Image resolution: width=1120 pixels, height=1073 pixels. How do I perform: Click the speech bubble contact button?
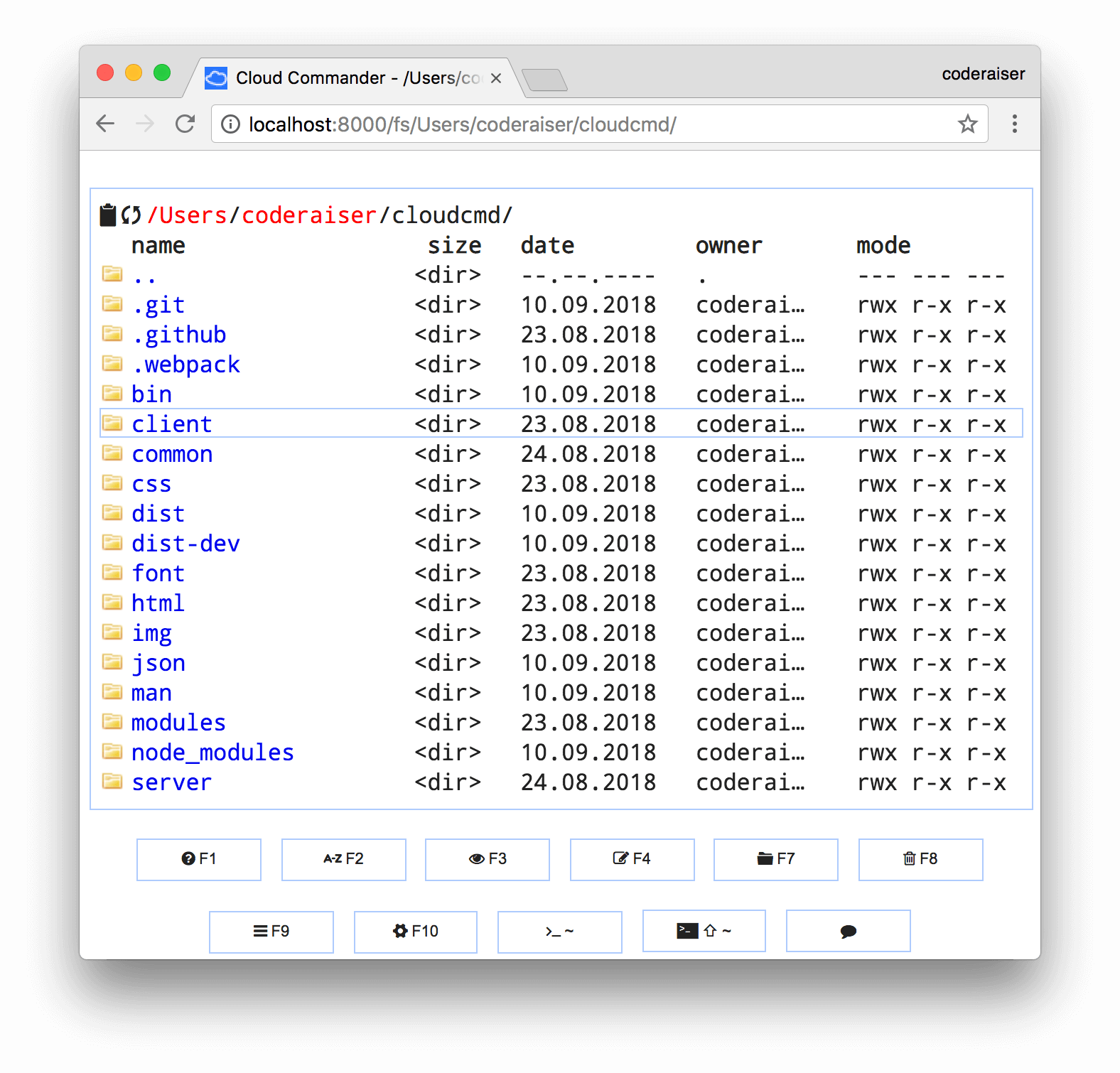[x=848, y=932]
